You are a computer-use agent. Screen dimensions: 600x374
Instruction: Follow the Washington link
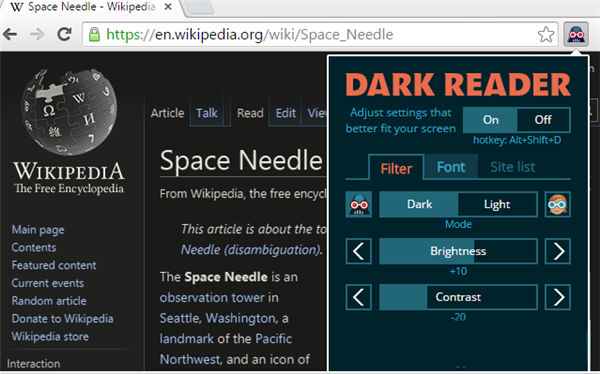[x=241, y=318]
